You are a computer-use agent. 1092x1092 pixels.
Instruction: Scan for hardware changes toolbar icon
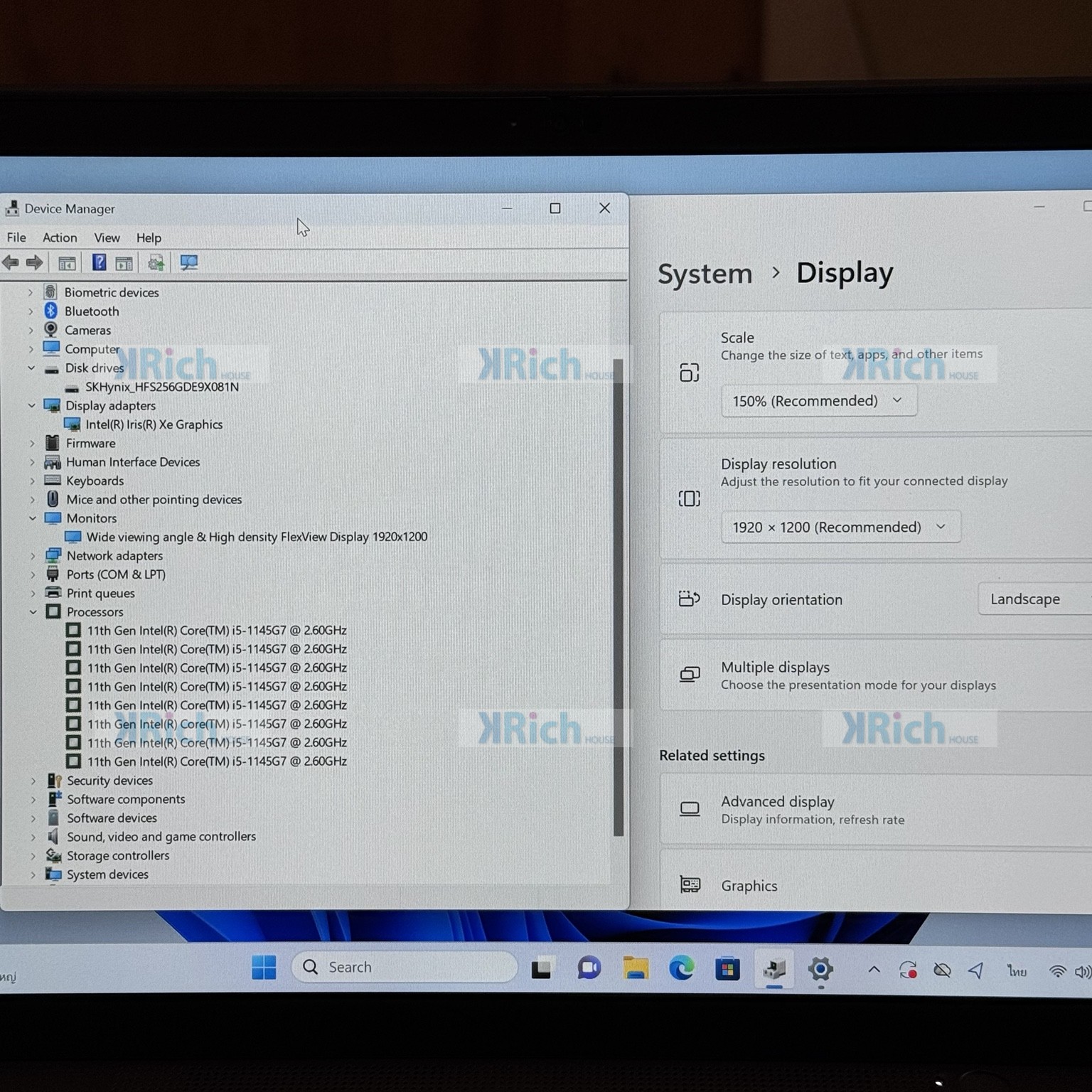coord(188,263)
